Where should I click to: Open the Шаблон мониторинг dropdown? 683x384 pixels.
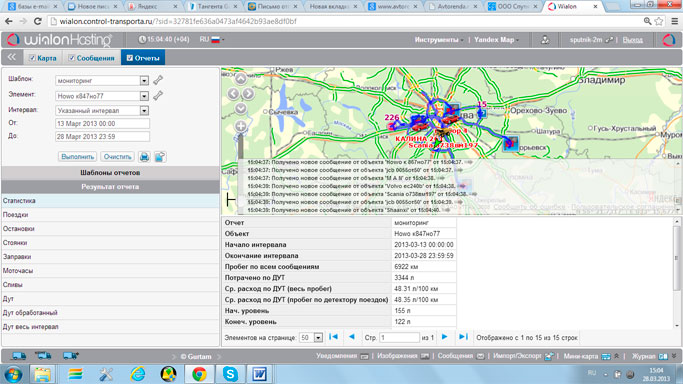pos(144,81)
